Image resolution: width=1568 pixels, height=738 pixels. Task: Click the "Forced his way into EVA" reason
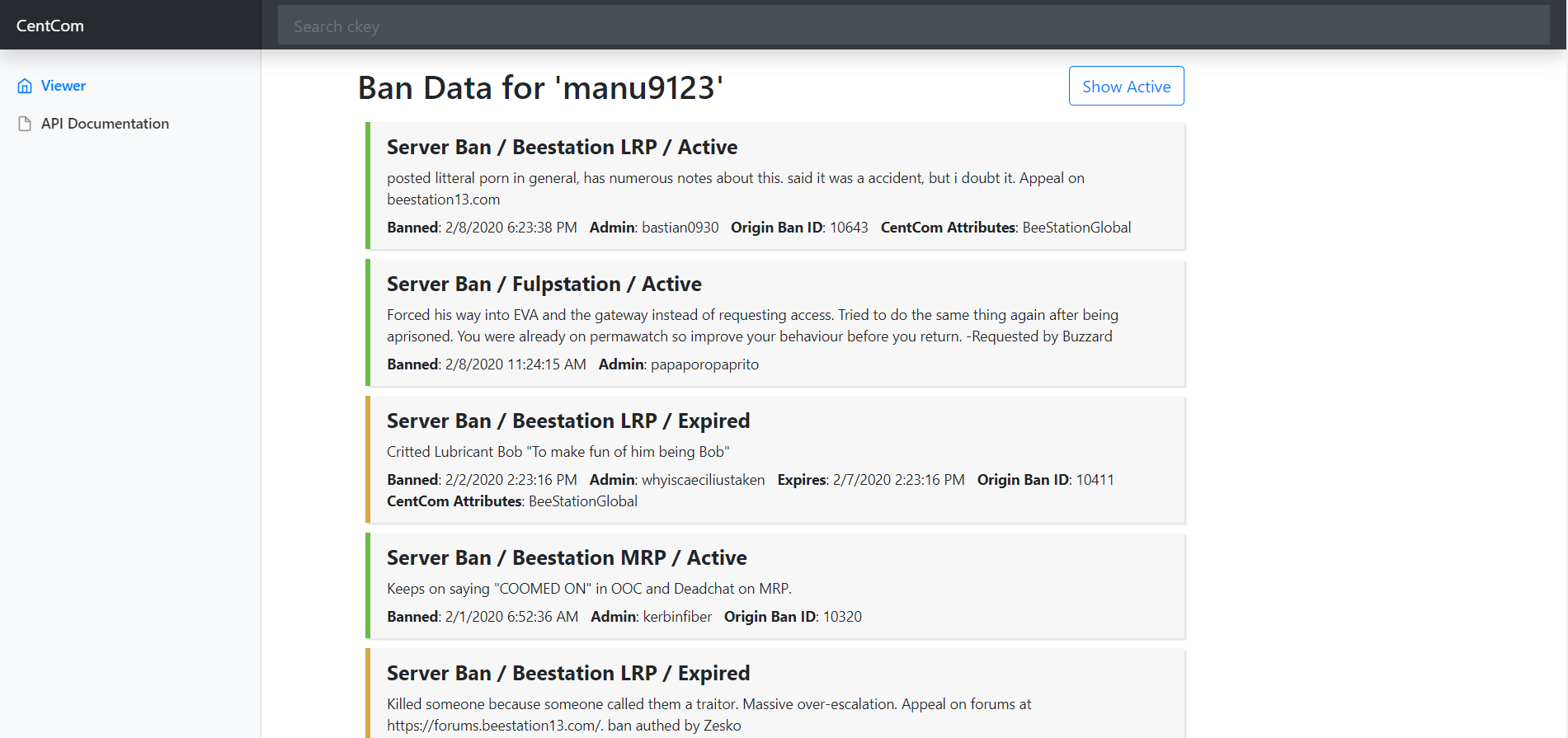click(x=752, y=326)
